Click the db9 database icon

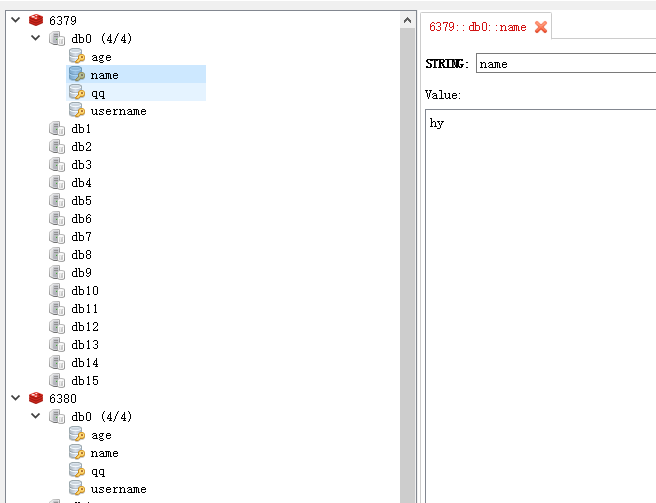tap(57, 272)
